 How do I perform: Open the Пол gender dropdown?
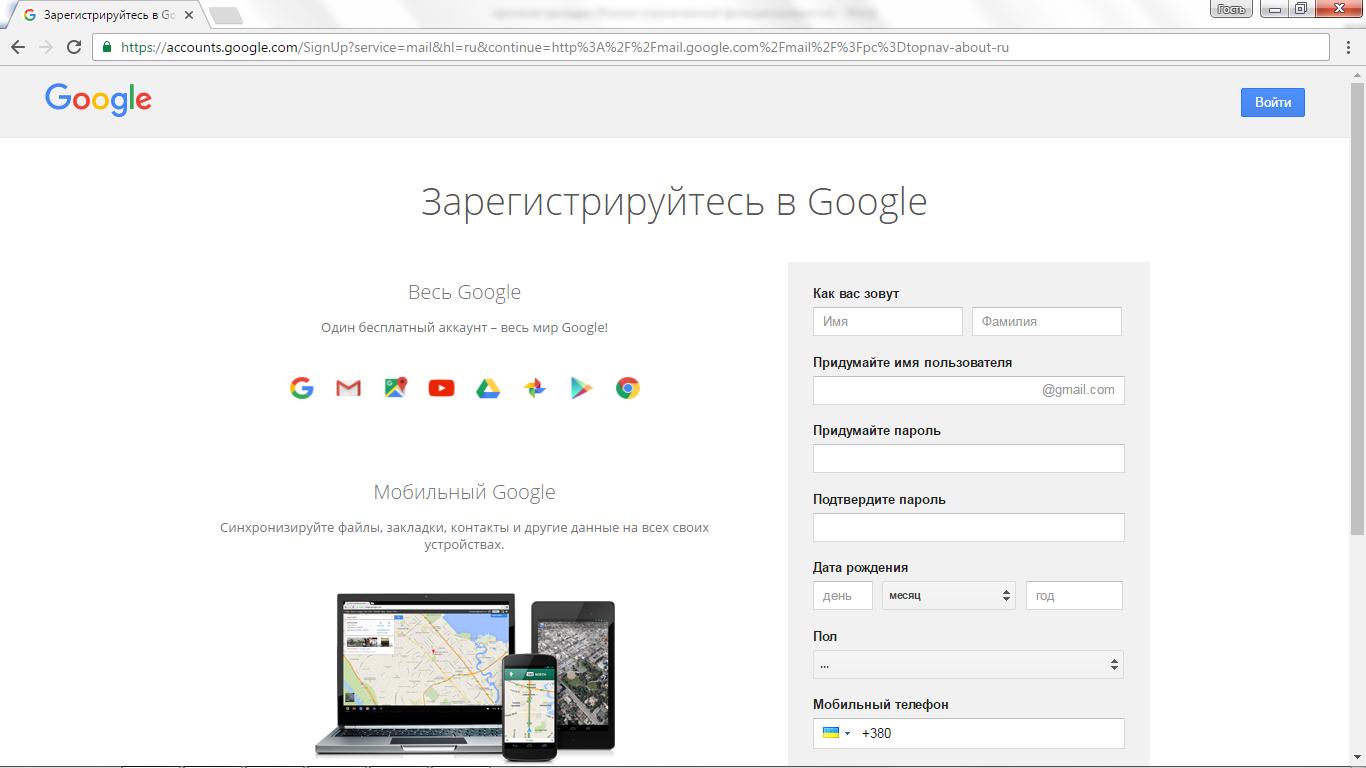pos(968,664)
